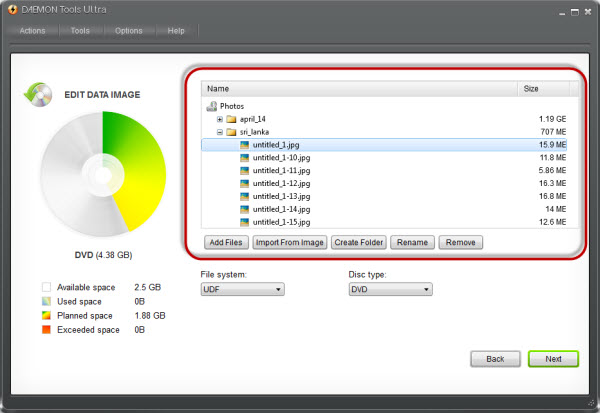Go to the Next step
The width and height of the screenshot is (600, 413).
(553, 359)
